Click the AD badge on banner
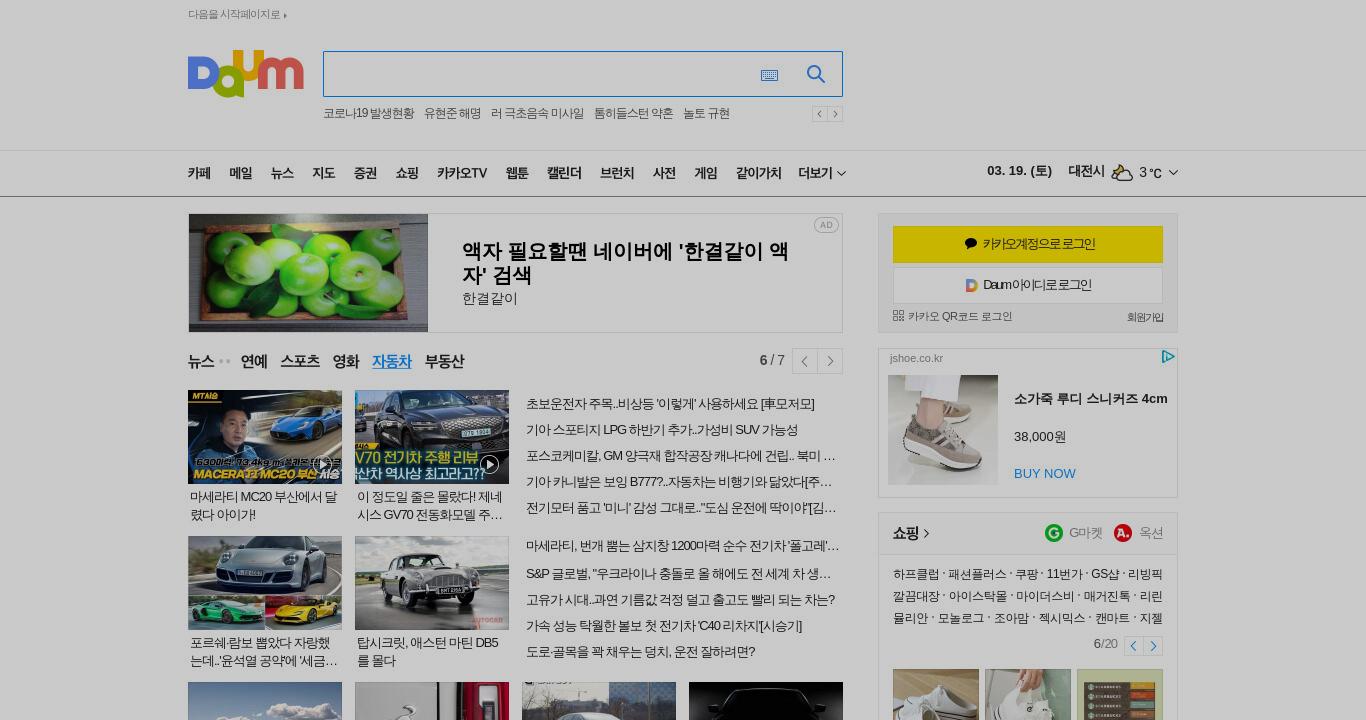The height and width of the screenshot is (720, 1366). (x=826, y=225)
